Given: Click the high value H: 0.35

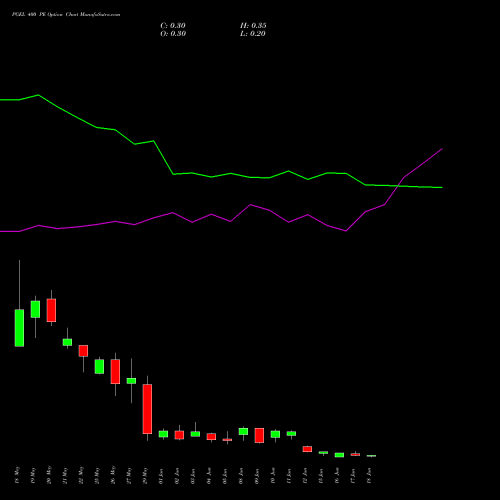Looking at the screenshot, I should (x=253, y=26).
